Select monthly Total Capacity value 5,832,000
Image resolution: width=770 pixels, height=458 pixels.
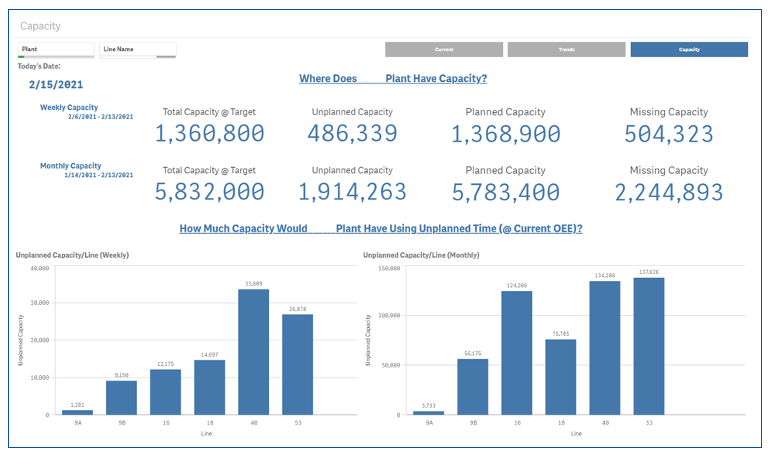[210, 192]
